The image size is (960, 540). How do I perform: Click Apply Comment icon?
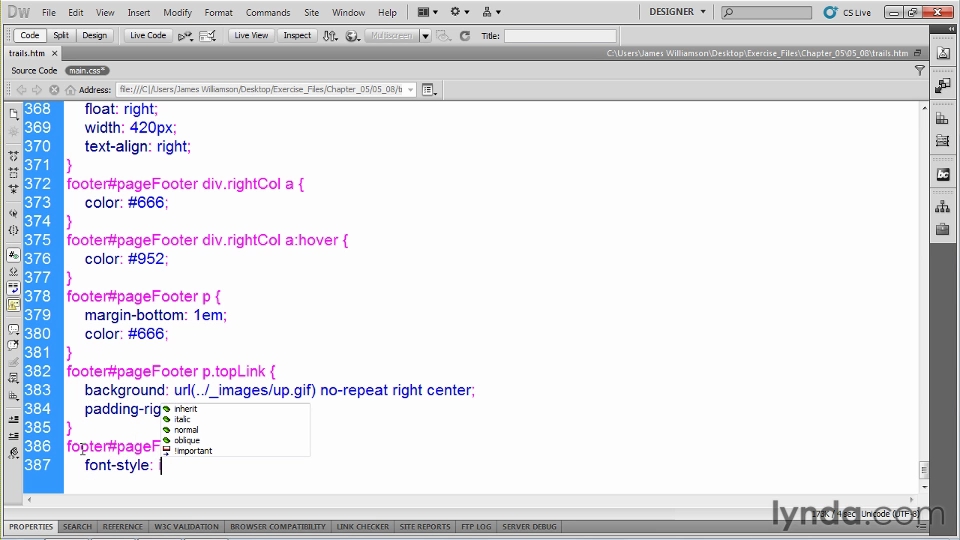pyautogui.click(x=13, y=329)
